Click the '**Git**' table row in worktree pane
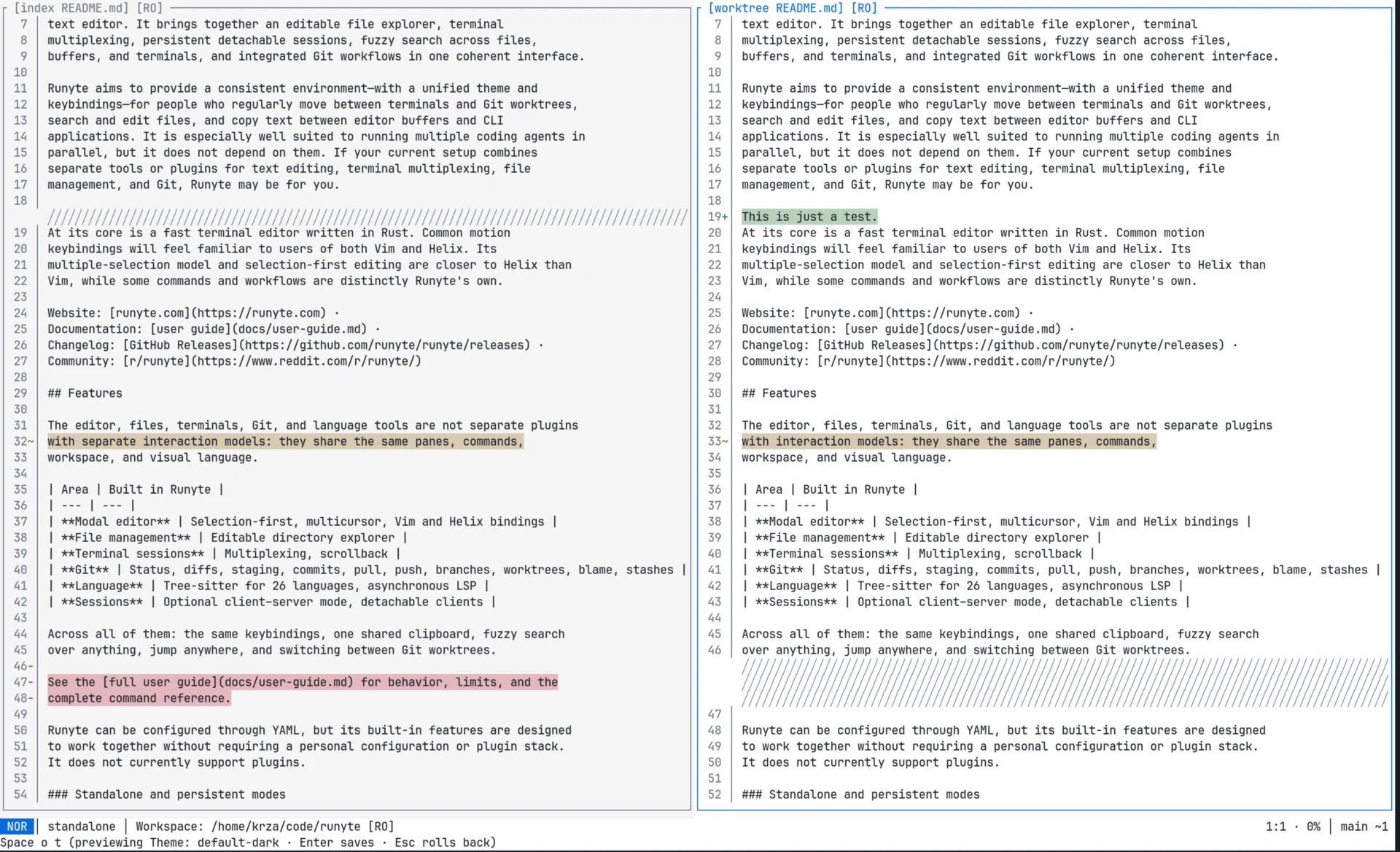 click(1061, 570)
